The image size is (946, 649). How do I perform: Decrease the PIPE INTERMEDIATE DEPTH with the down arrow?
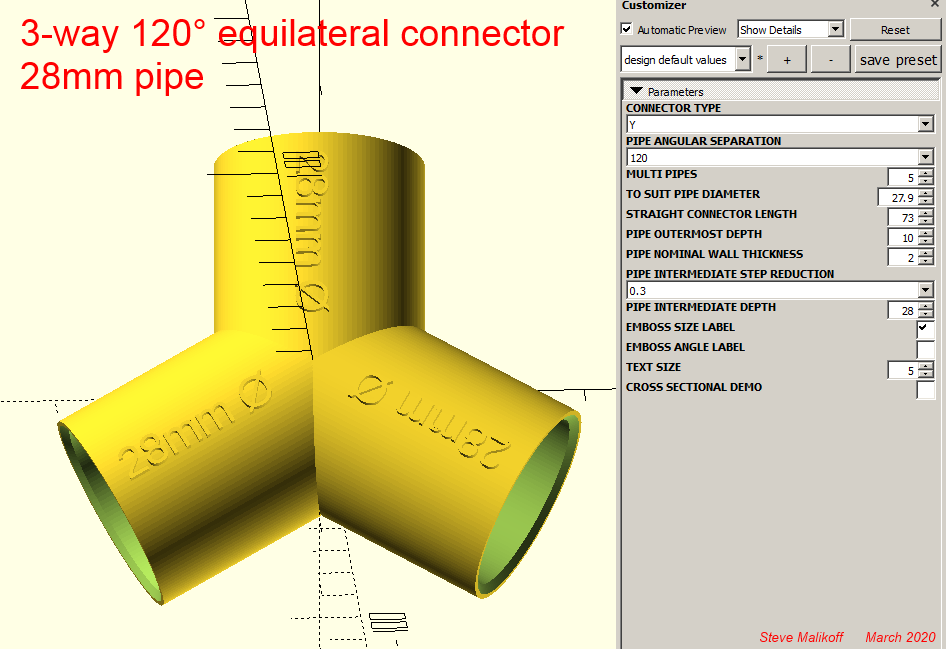point(926,314)
